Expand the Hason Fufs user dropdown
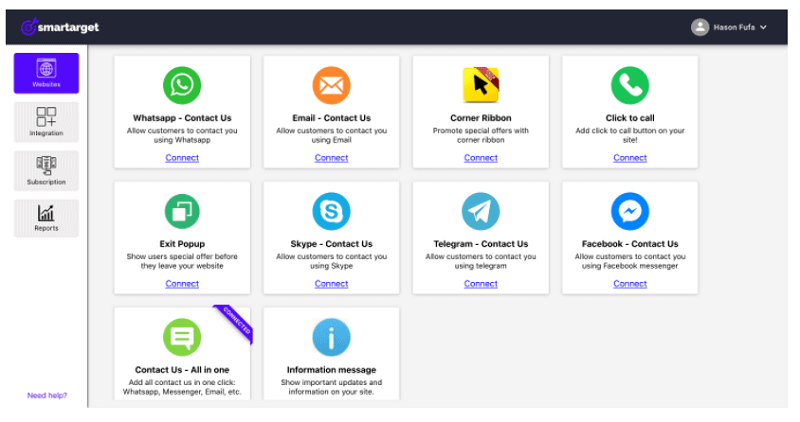The width and height of the screenshot is (800, 422). point(730,27)
